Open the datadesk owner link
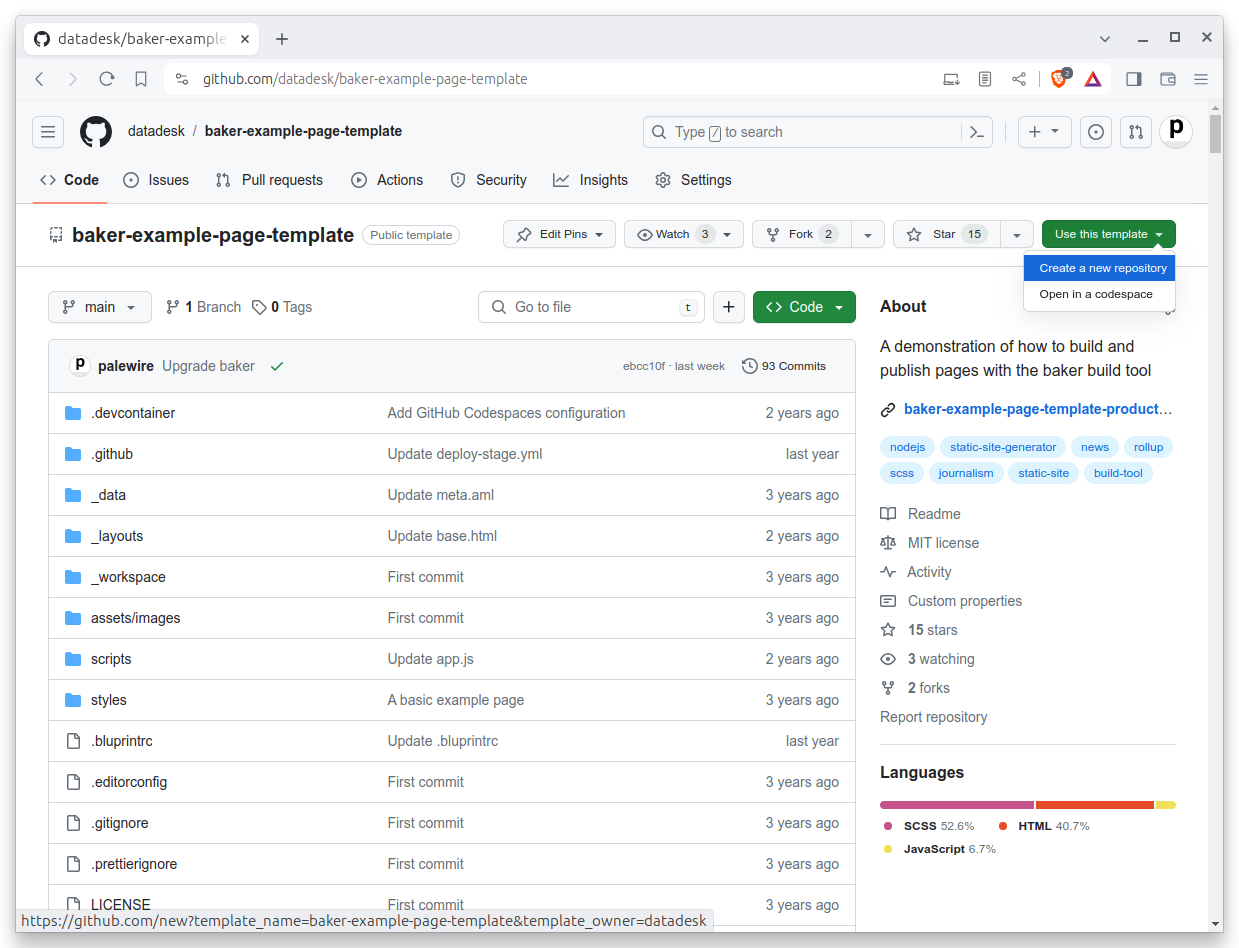This screenshot has height=948, width=1239. [157, 131]
